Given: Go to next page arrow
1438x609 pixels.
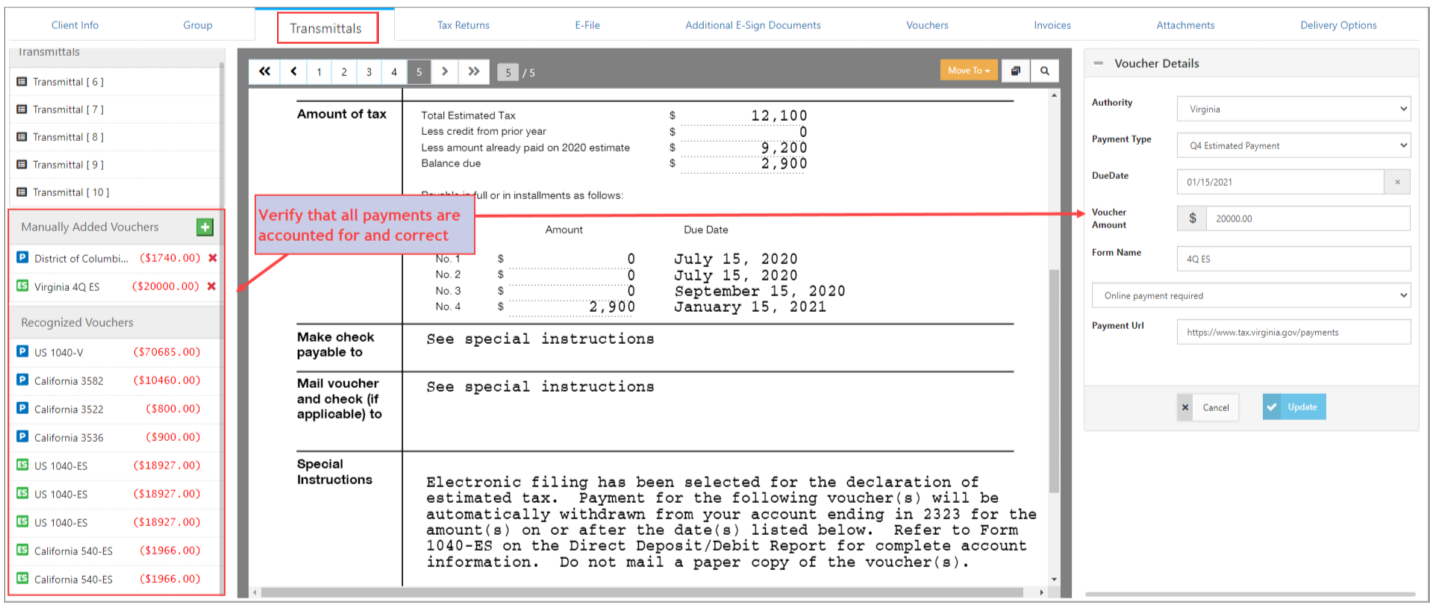Looking at the screenshot, I should pos(445,72).
